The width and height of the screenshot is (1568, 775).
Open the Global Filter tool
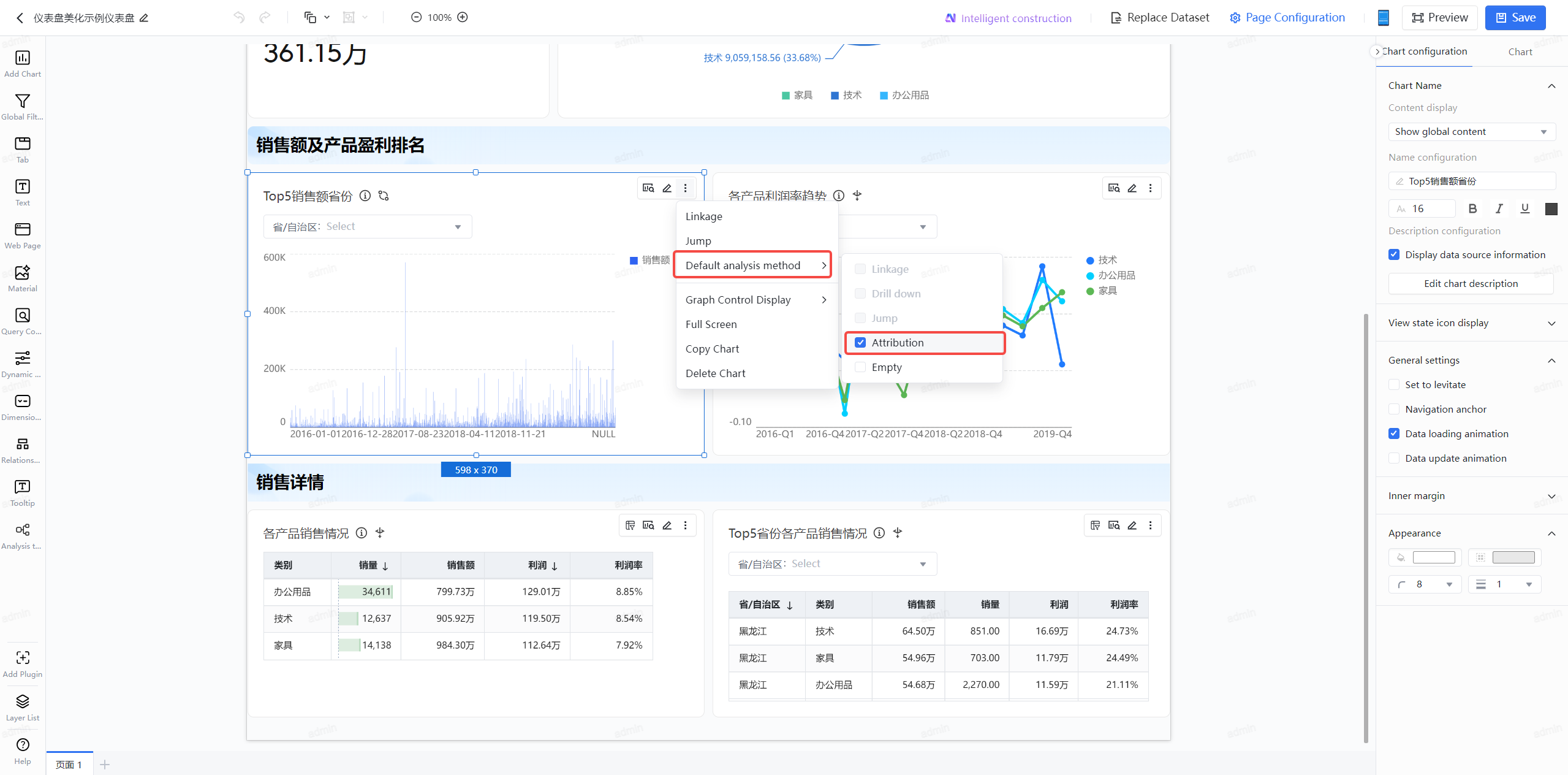pyautogui.click(x=23, y=107)
